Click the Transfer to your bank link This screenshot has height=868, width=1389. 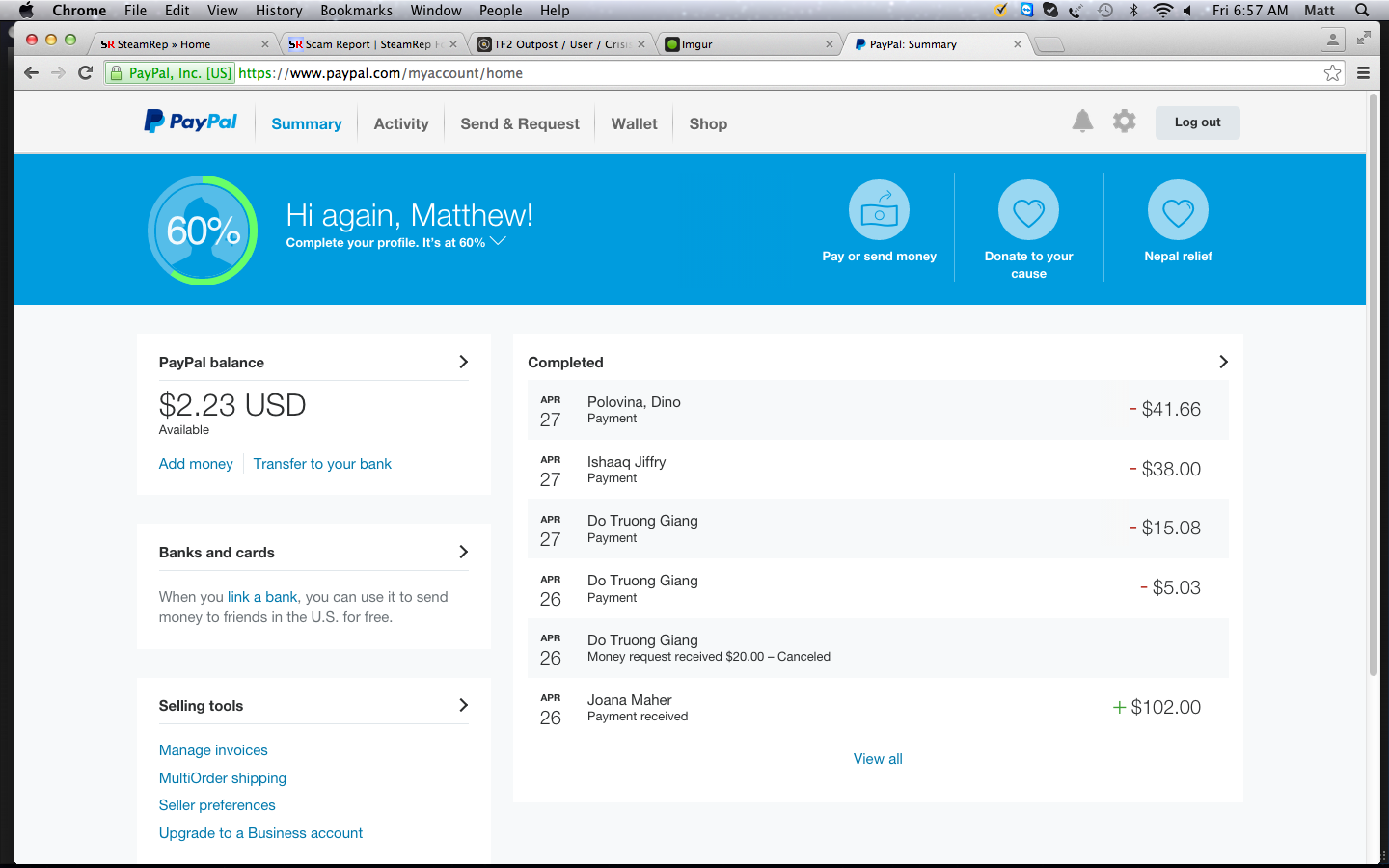point(322,464)
